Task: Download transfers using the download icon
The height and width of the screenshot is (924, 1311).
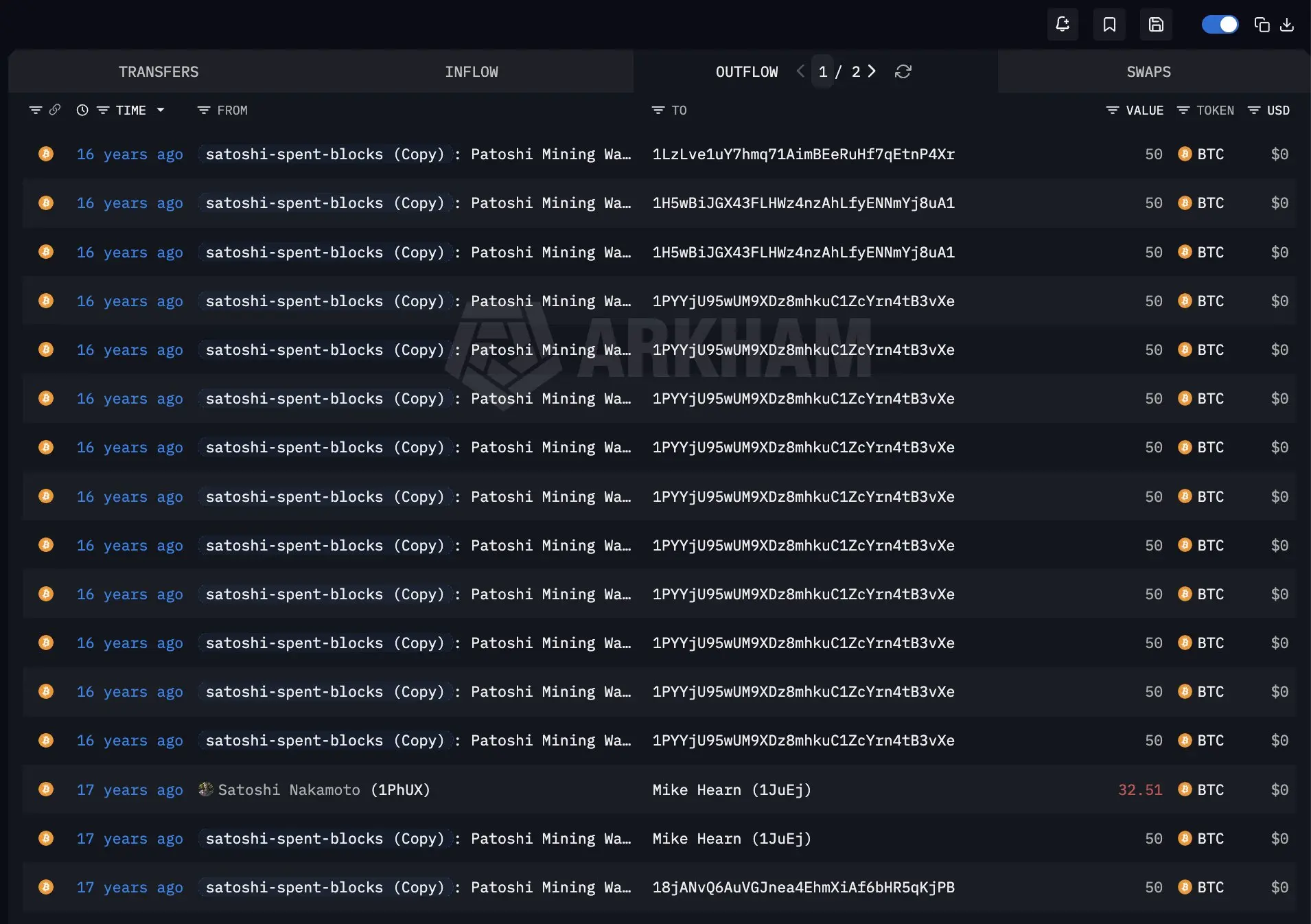Action: (1287, 25)
